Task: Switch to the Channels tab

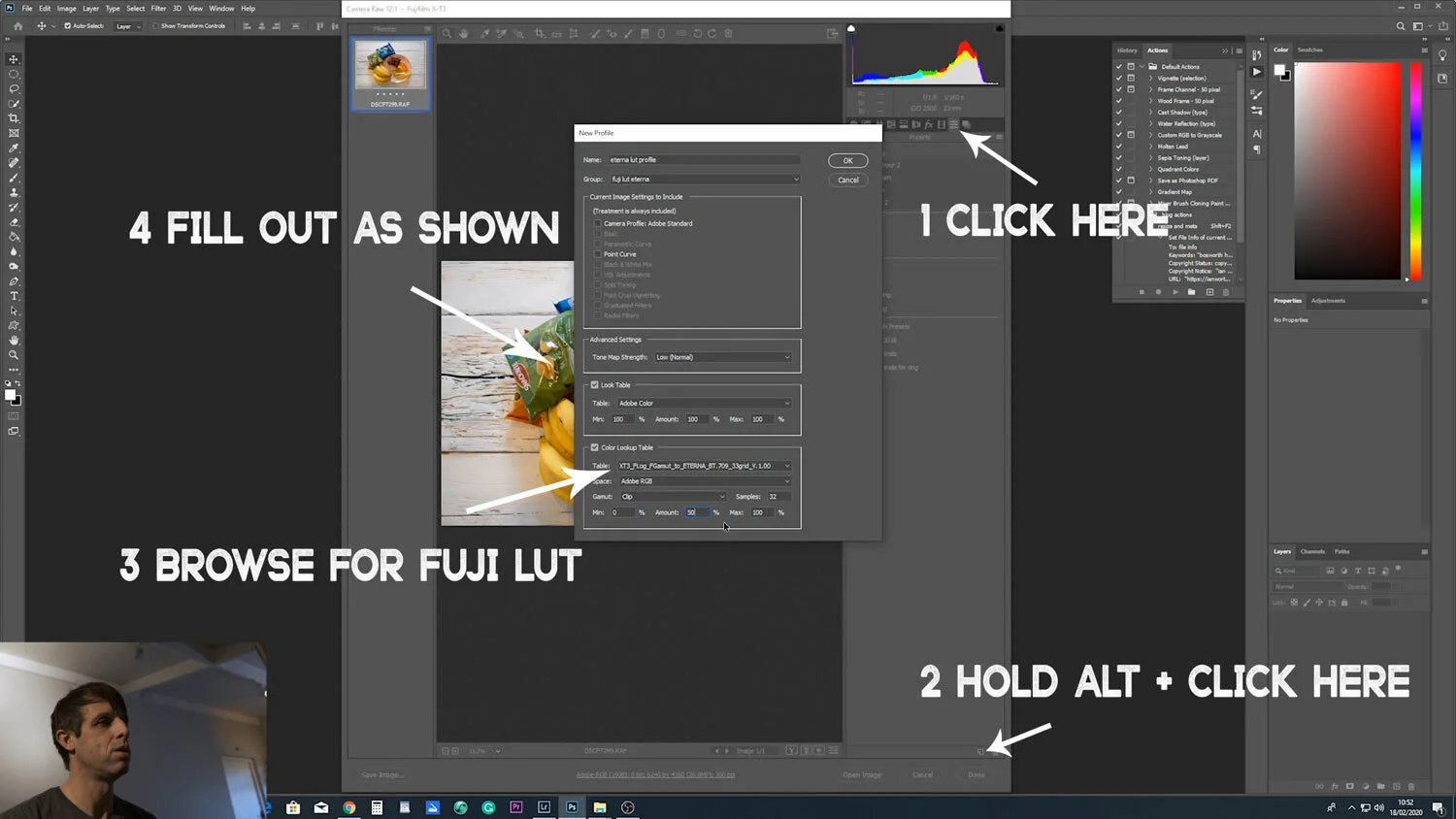Action: (1312, 551)
